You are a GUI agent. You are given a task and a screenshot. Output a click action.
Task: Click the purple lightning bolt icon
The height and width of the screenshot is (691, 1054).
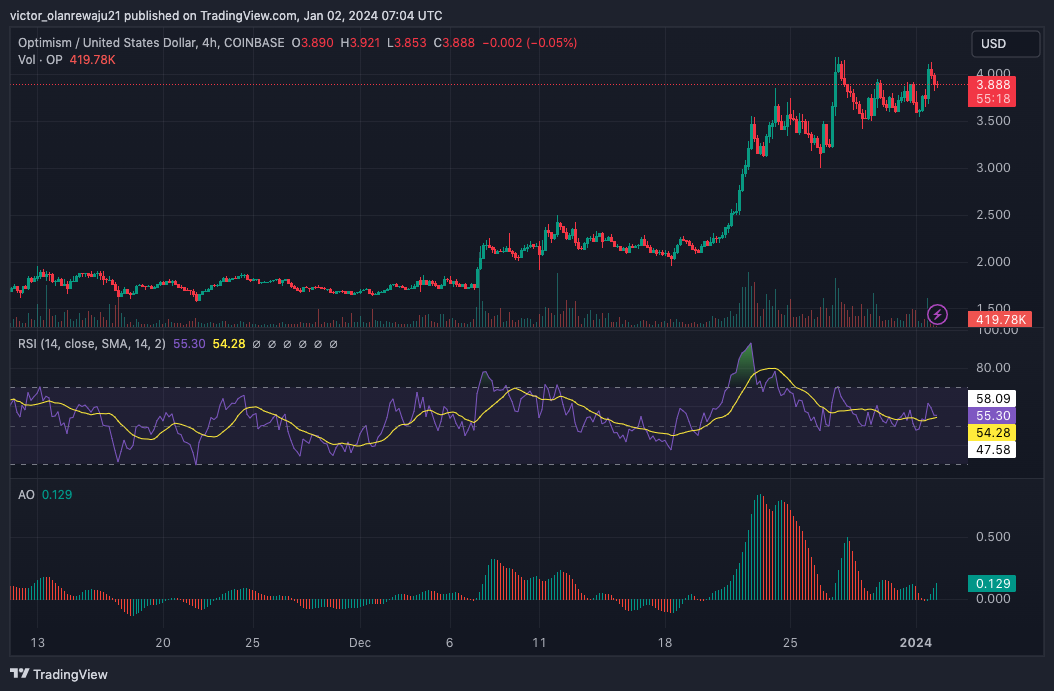(x=937, y=314)
